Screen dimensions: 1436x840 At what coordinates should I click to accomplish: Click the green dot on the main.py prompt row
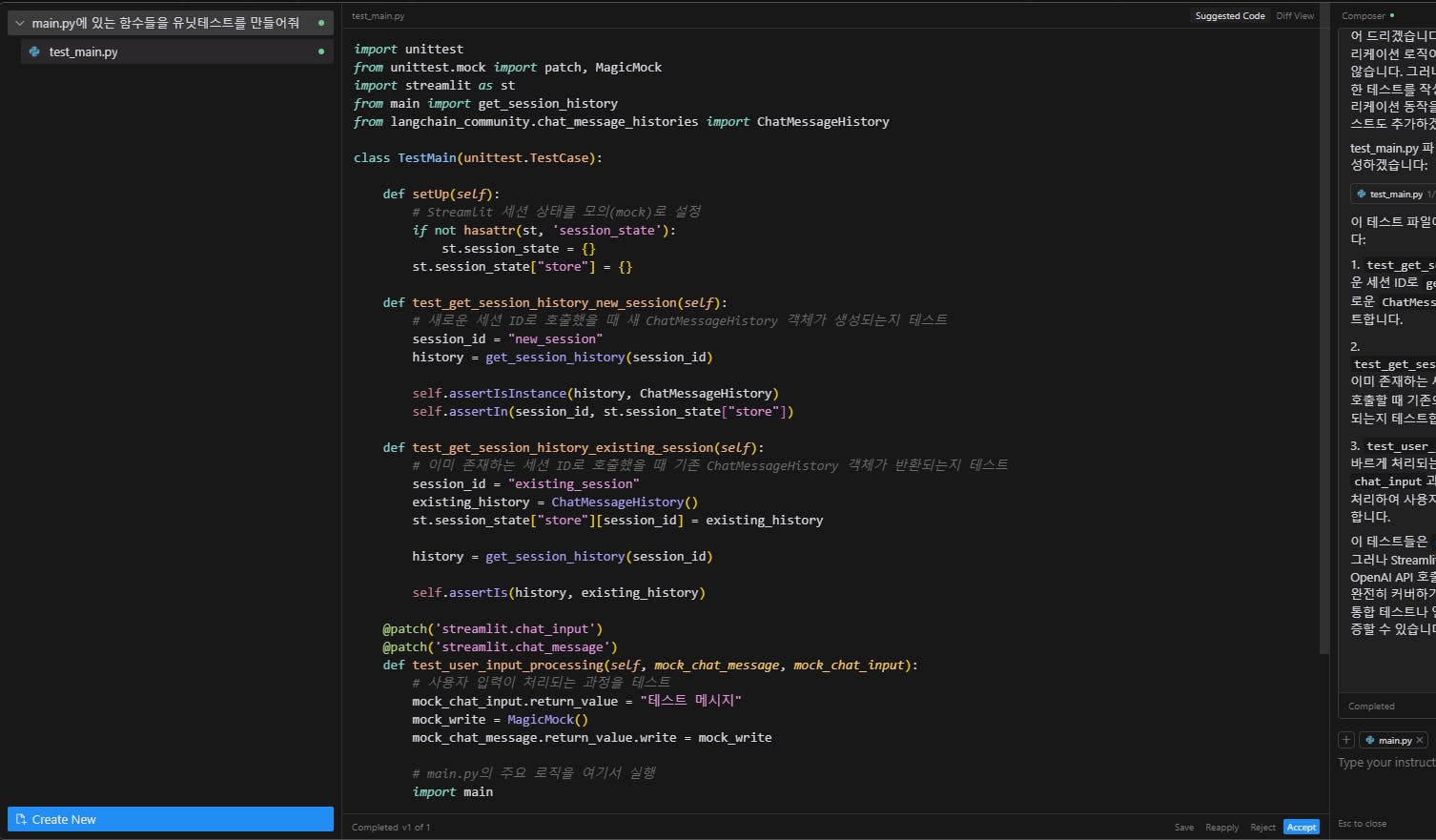tap(320, 23)
